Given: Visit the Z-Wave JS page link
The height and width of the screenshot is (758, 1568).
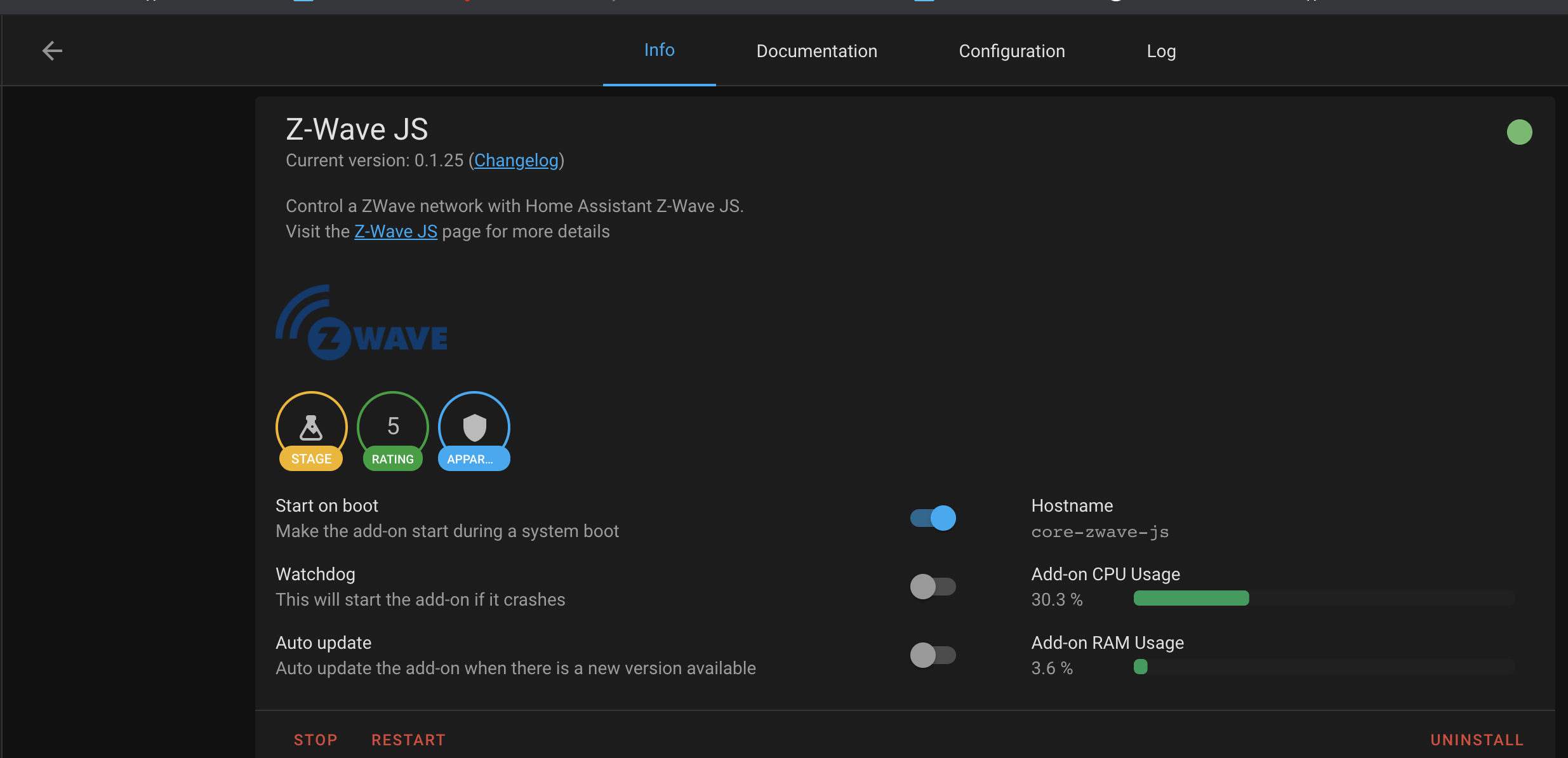Looking at the screenshot, I should [395, 231].
